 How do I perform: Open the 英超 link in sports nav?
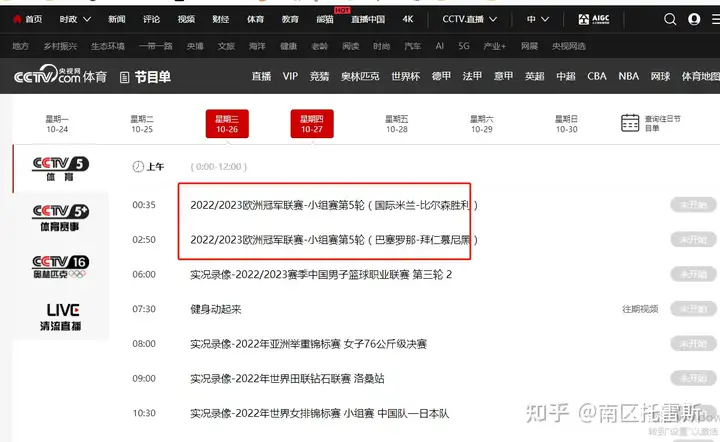coord(534,76)
